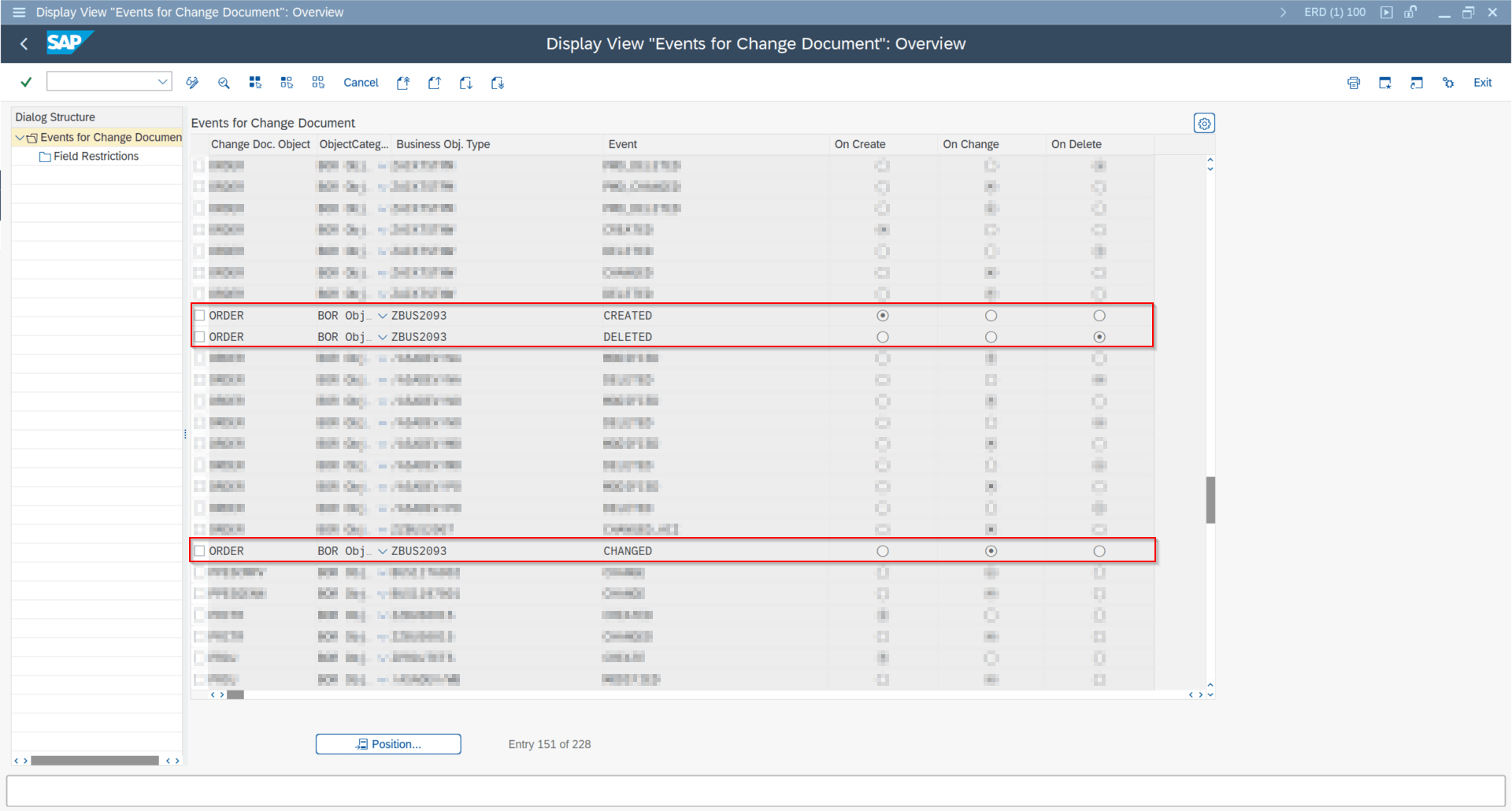Tick the row checkbox for ORDER CREATED

point(199,316)
